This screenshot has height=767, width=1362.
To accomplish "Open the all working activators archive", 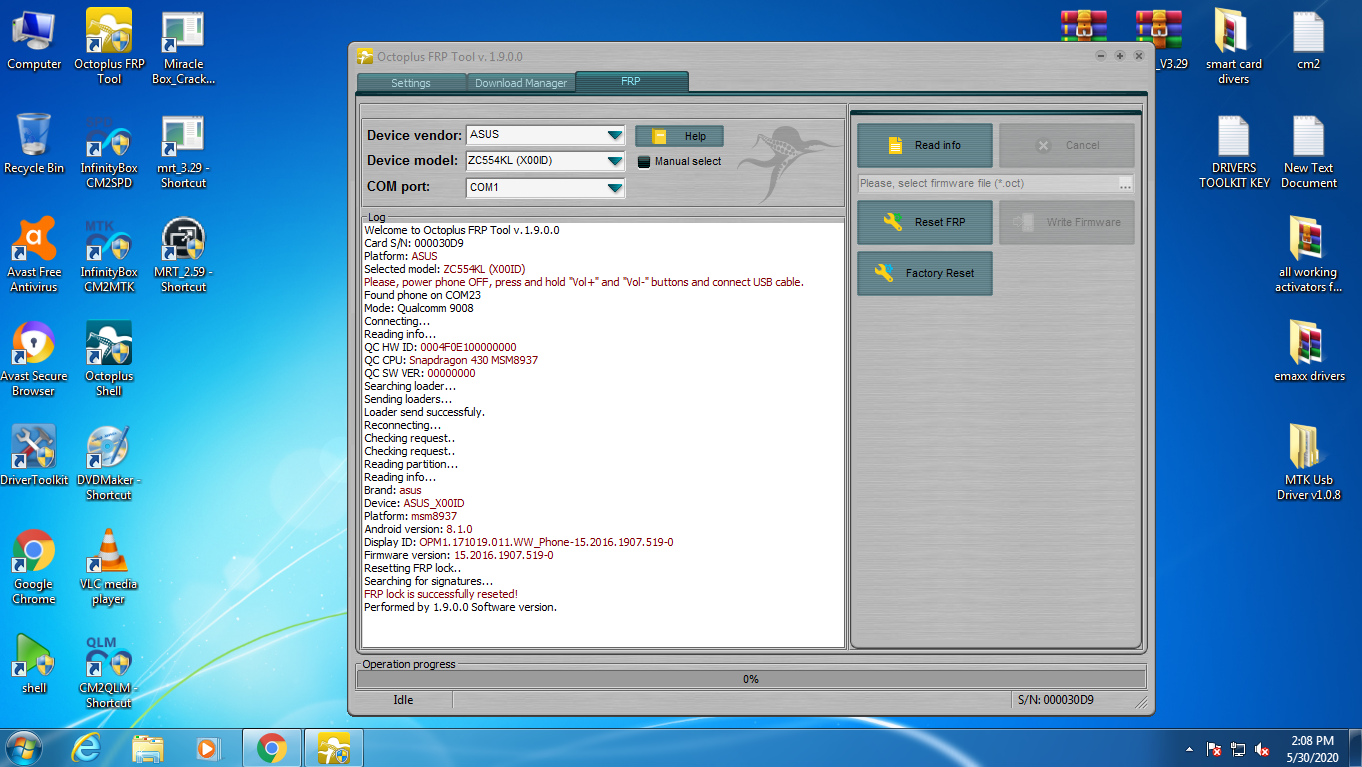I will coord(1308,254).
